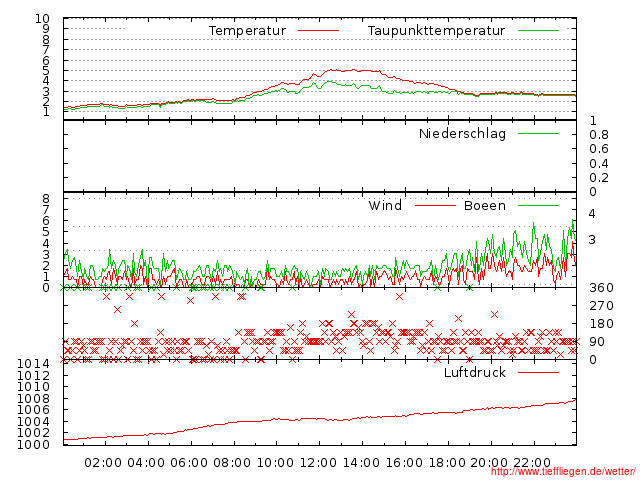640x480 pixels.
Task: Click the 1000 pressure axis label
Action: tap(33, 444)
